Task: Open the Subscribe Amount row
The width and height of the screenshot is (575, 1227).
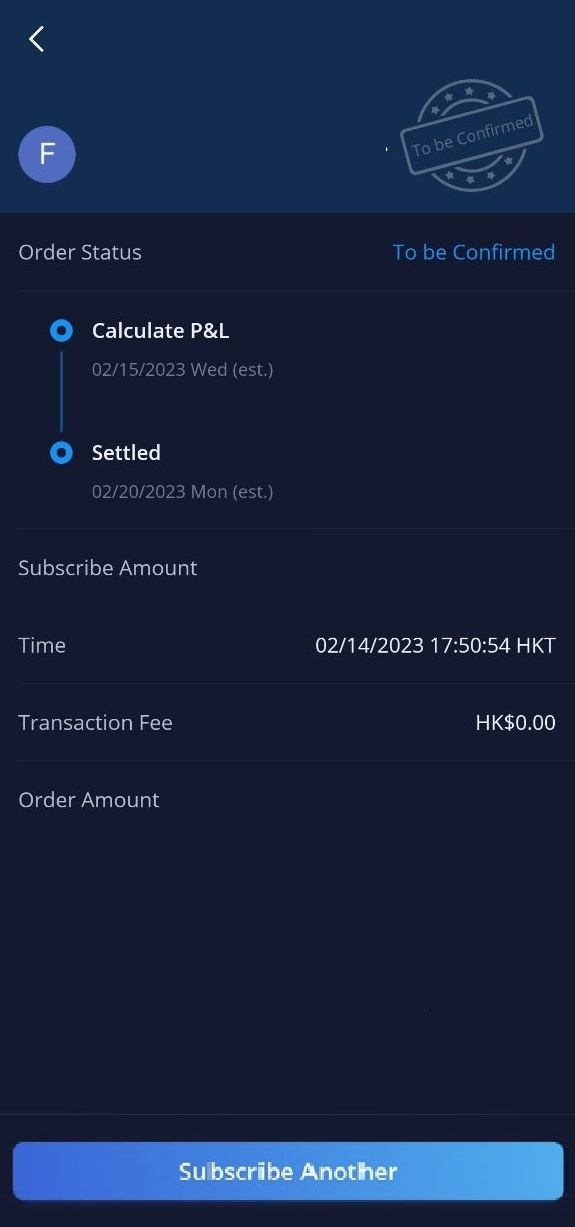Action: click(287, 568)
